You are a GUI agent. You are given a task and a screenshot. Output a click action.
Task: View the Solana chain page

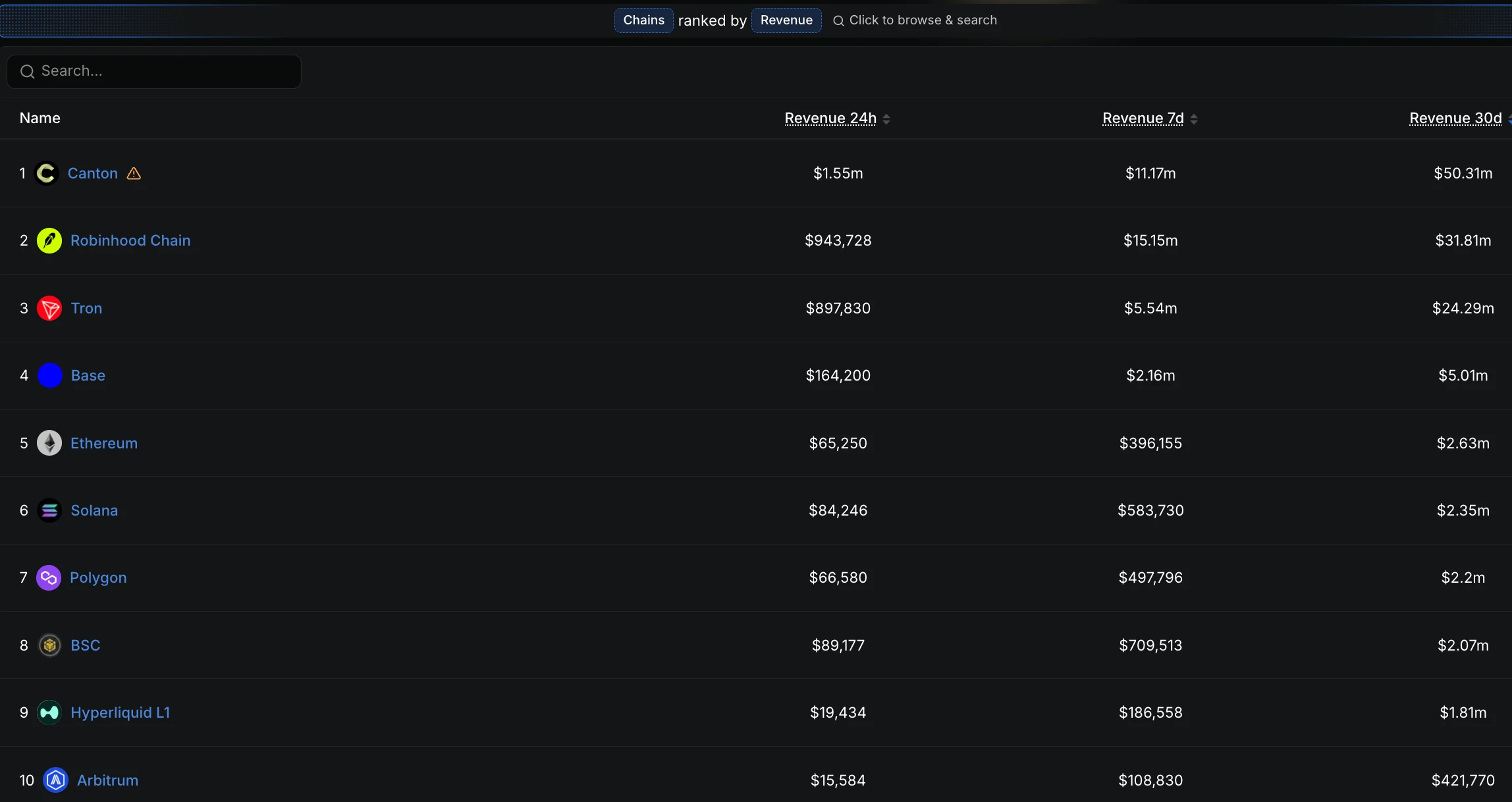(94, 510)
